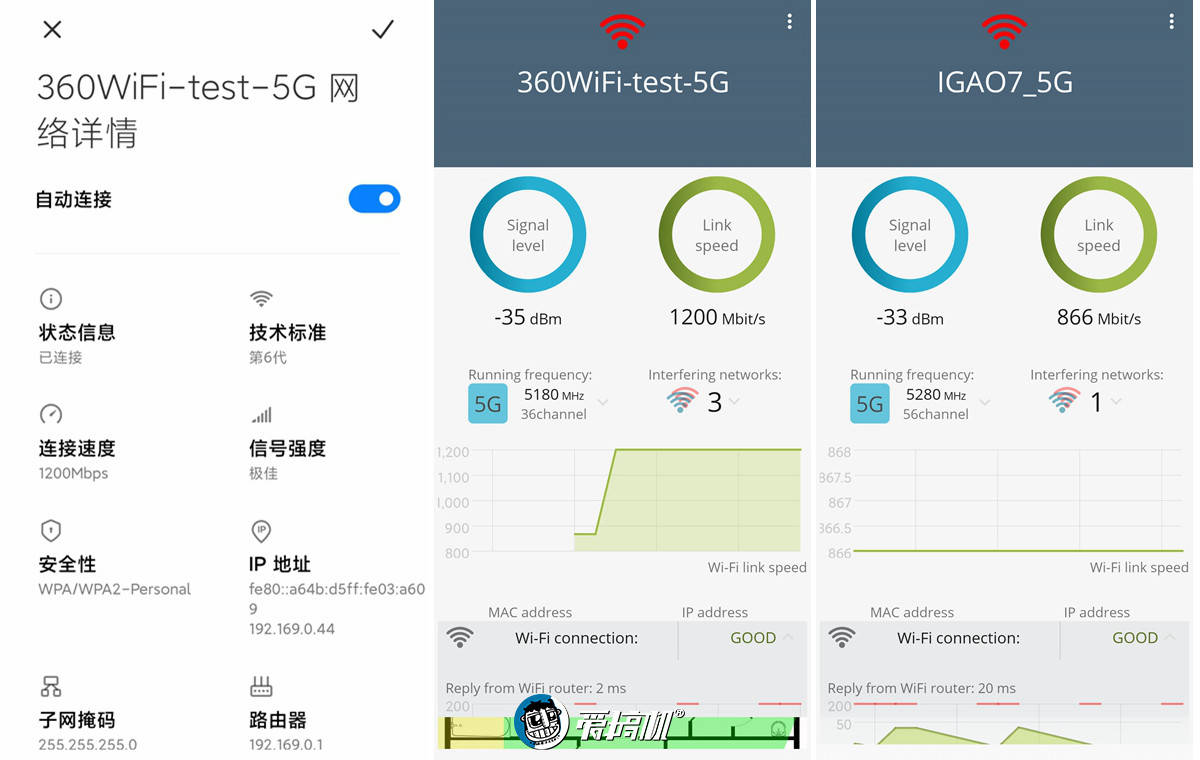Screen dimensions: 1200x760
Task: Collapse the GOOD Wi-Fi connection panel for 360WiFi-test-5G
Action: pos(787,637)
